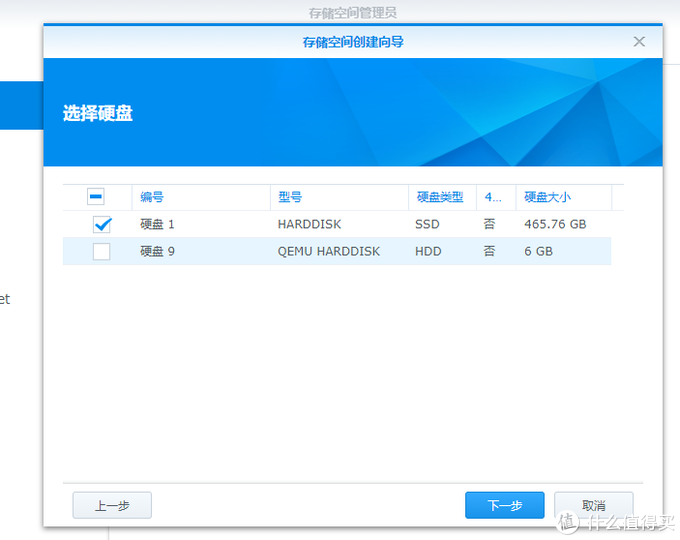
Task: Click the 存储空间创建向导 dialog title
Action: pos(353,42)
